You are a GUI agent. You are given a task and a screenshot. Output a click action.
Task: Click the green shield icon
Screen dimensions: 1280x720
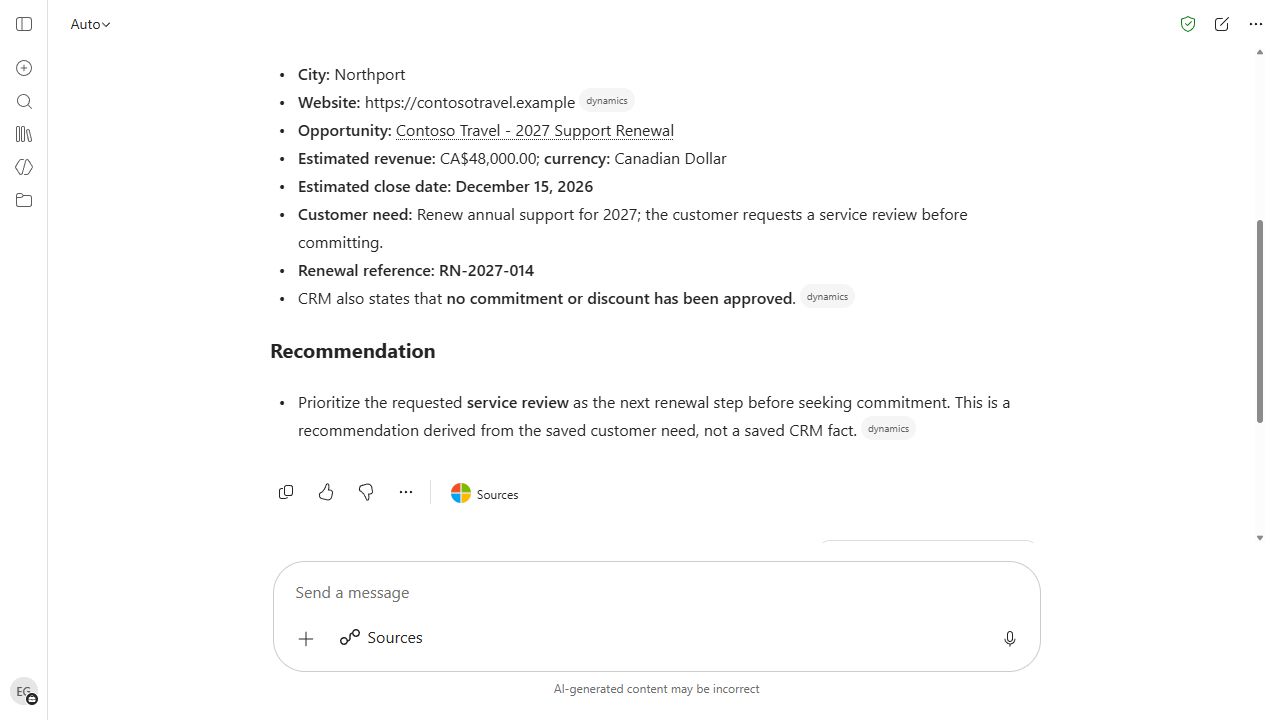(1188, 24)
